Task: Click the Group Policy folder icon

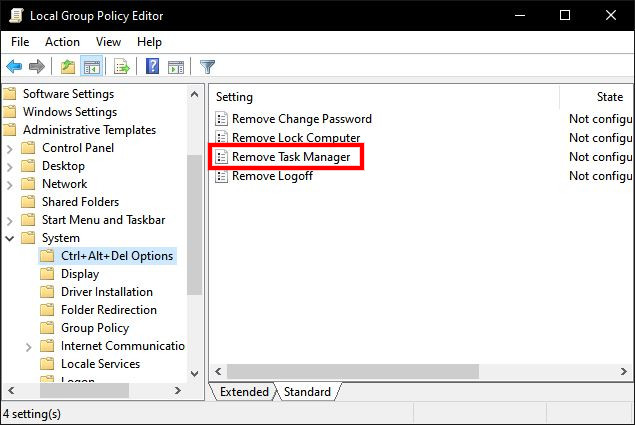Action: pos(47,327)
